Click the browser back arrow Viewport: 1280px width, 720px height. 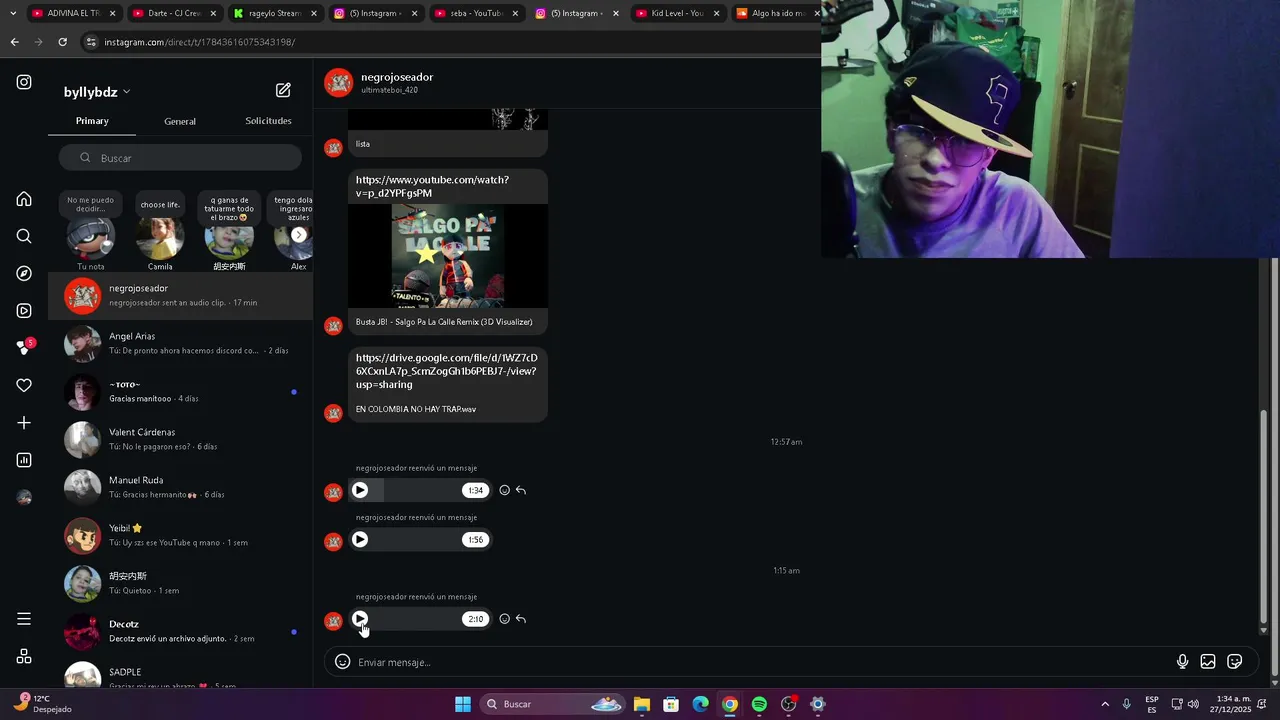tap(14, 42)
